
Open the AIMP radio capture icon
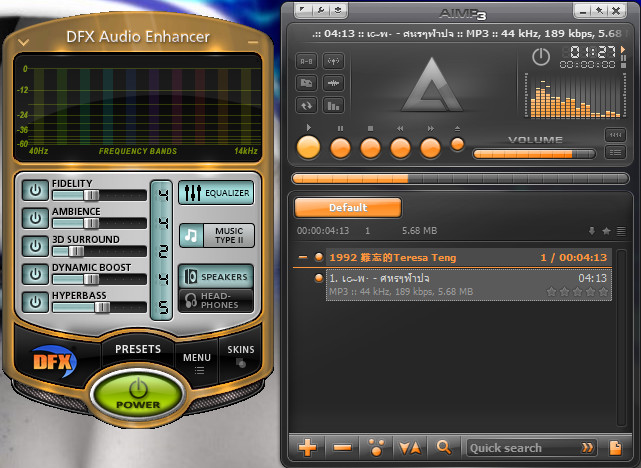pos(333,61)
